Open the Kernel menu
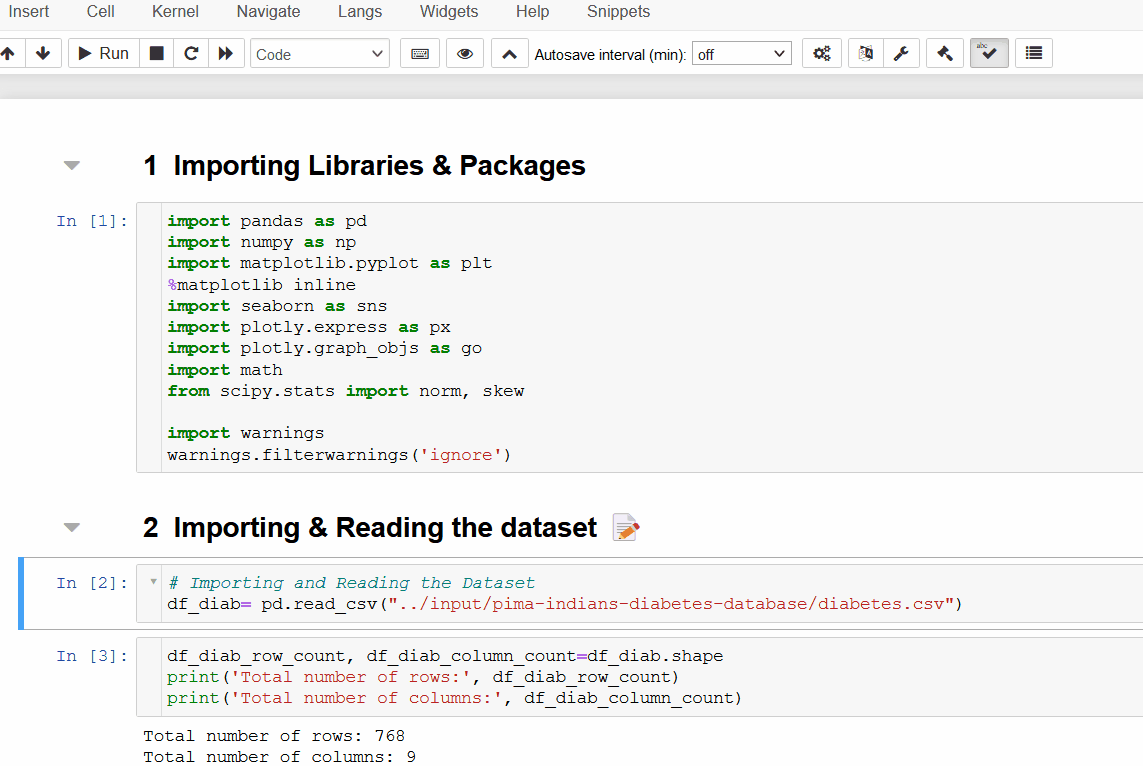The height and width of the screenshot is (766, 1143). [x=175, y=12]
